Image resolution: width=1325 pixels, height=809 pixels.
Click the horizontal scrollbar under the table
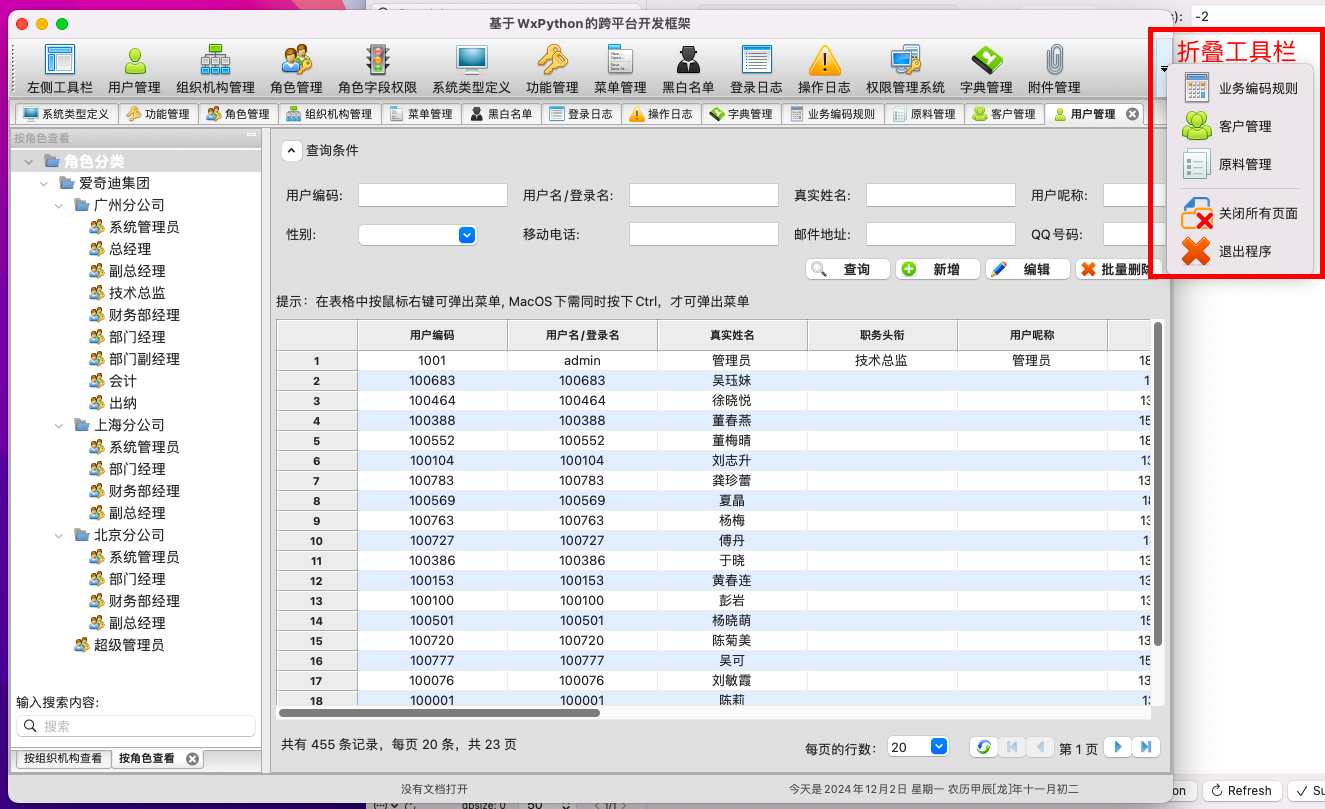(440, 713)
